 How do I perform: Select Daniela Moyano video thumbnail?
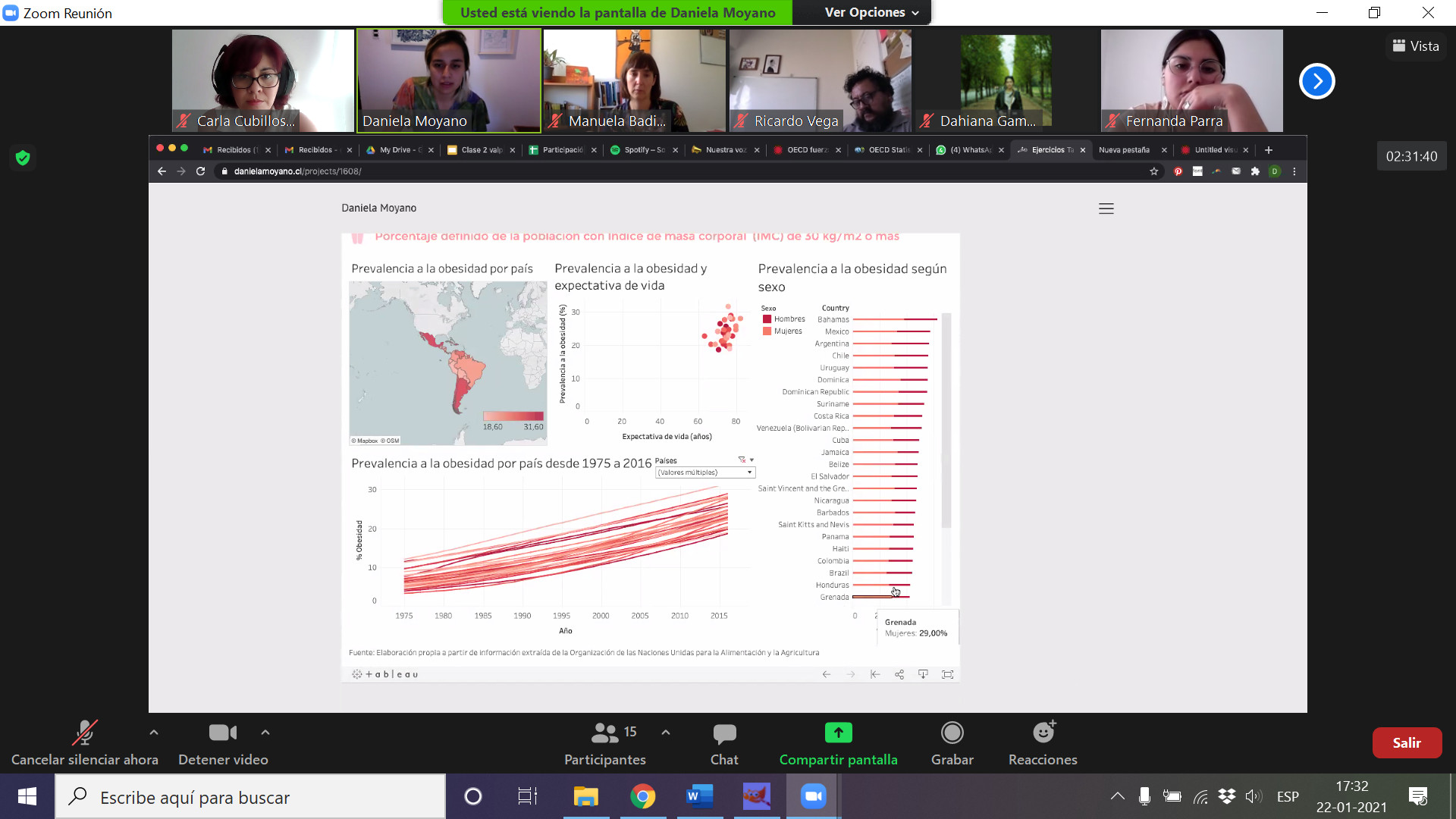point(449,80)
